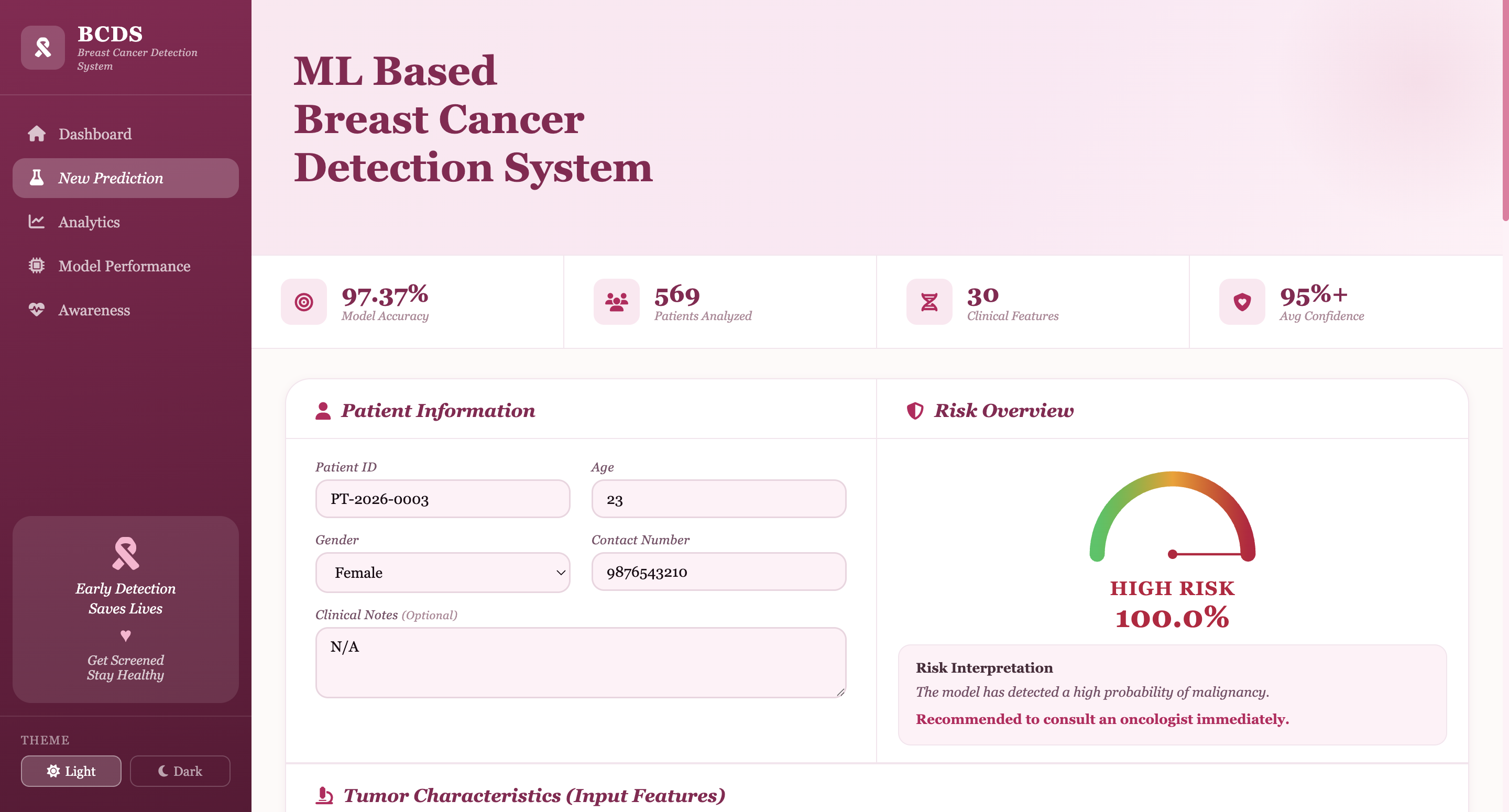This screenshot has height=812, width=1509.
Task: Select New Prediction in the sidebar
Action: [125, 178]
